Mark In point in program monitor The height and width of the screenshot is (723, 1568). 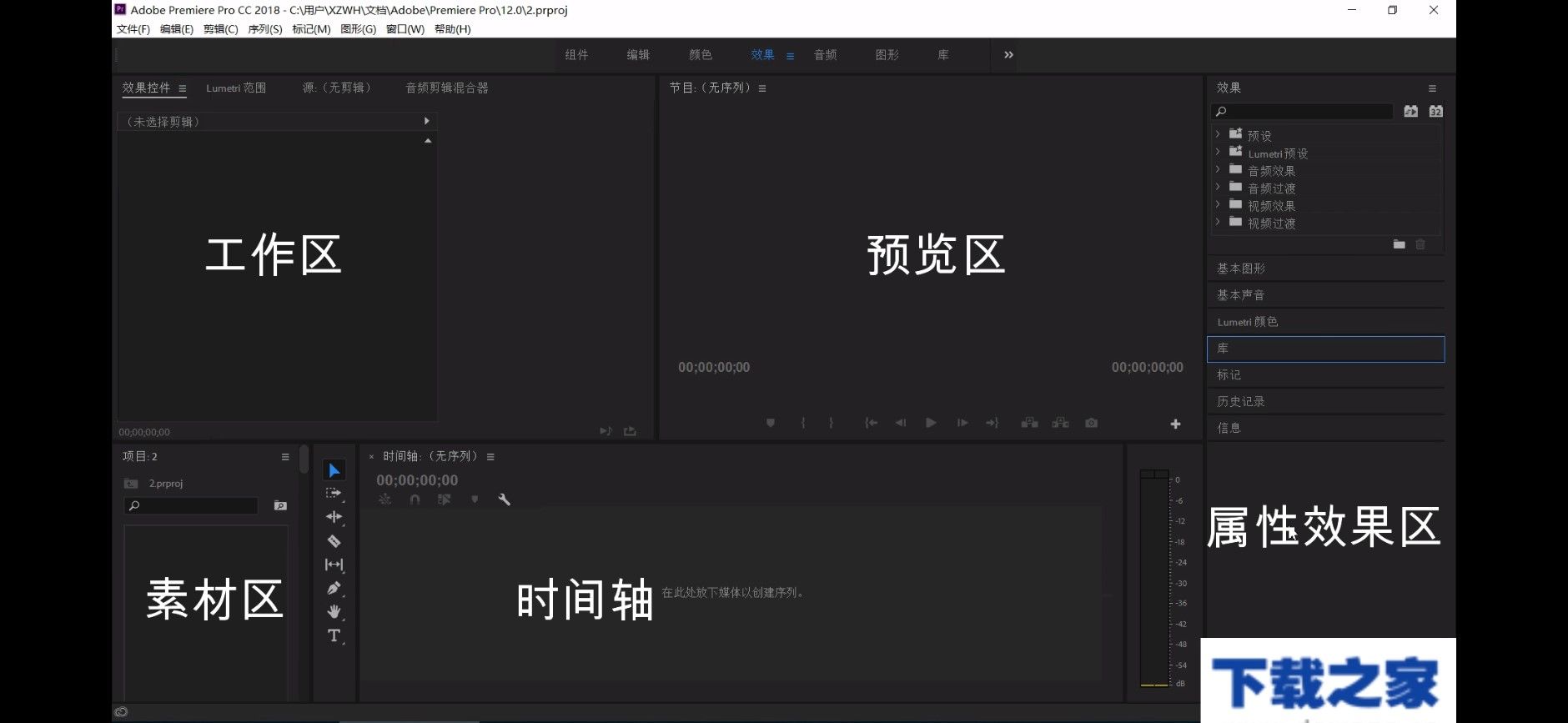click(802, 424)
